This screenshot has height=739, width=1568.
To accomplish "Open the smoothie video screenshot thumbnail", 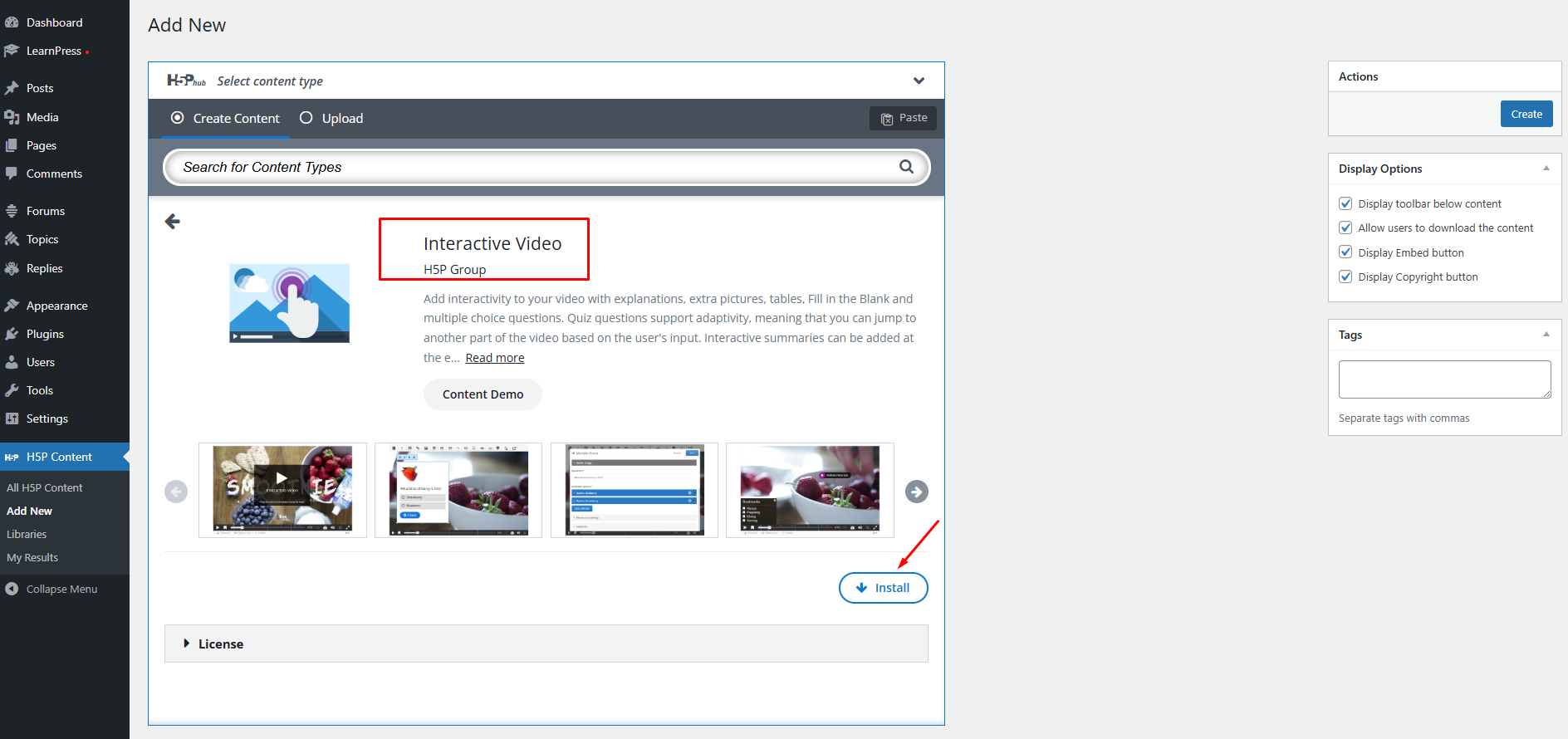I will (282, 490).
